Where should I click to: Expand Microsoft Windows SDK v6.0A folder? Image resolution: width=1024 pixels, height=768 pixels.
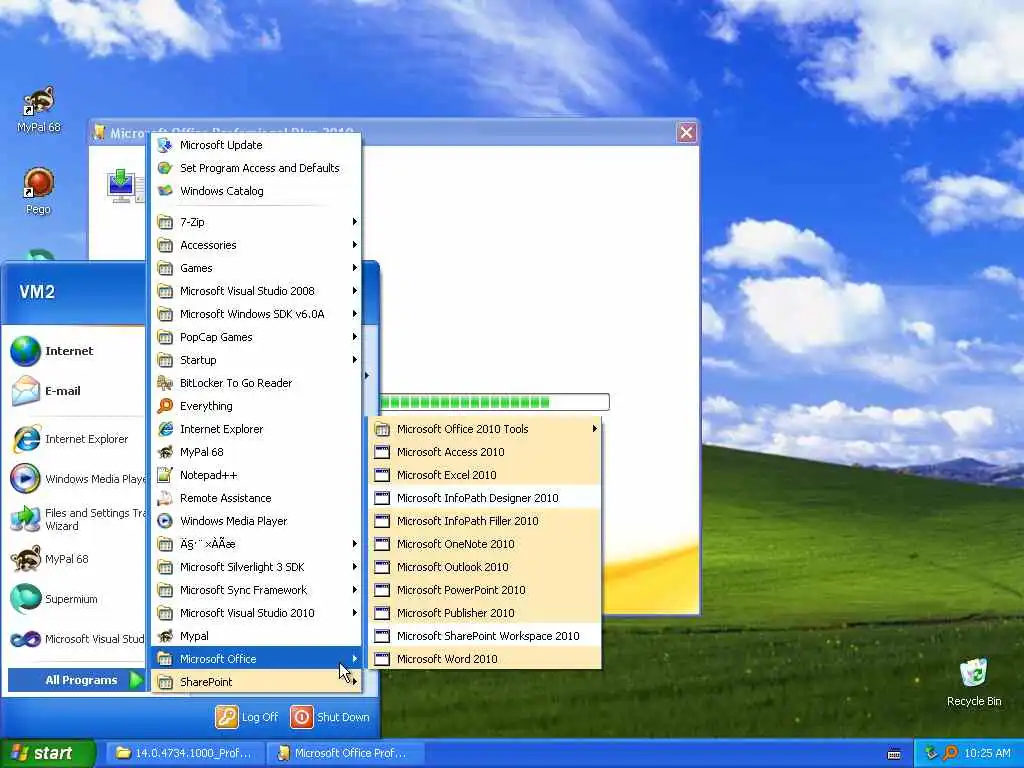click(x=257, y=314)
